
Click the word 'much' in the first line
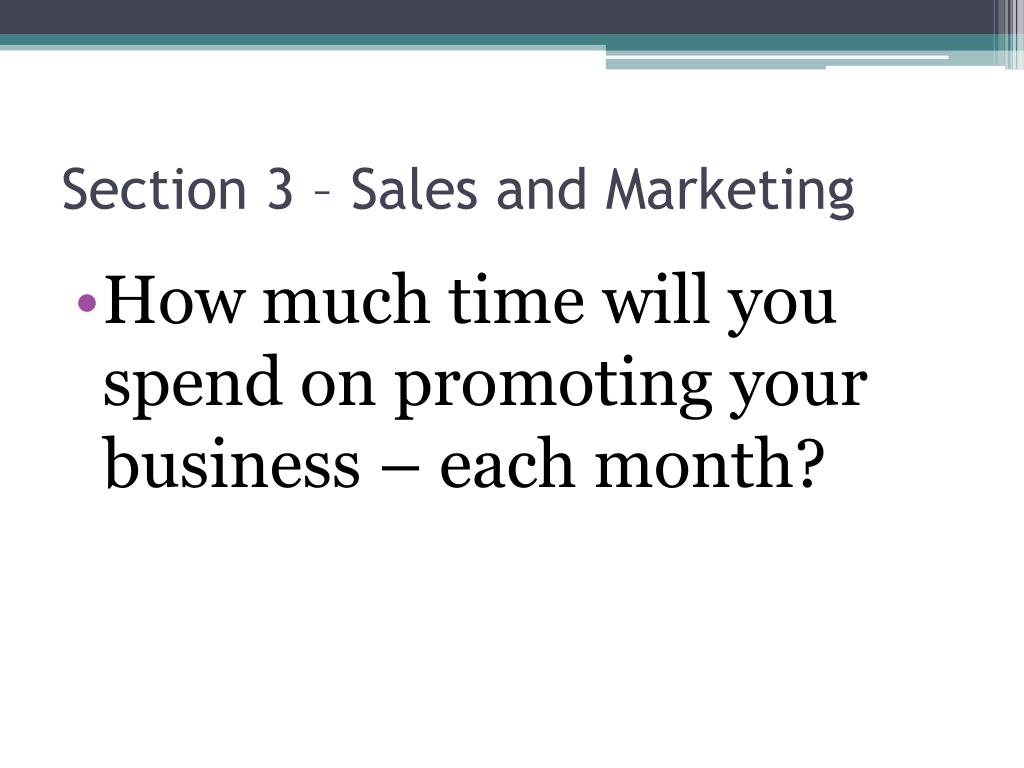click(346, 300)
